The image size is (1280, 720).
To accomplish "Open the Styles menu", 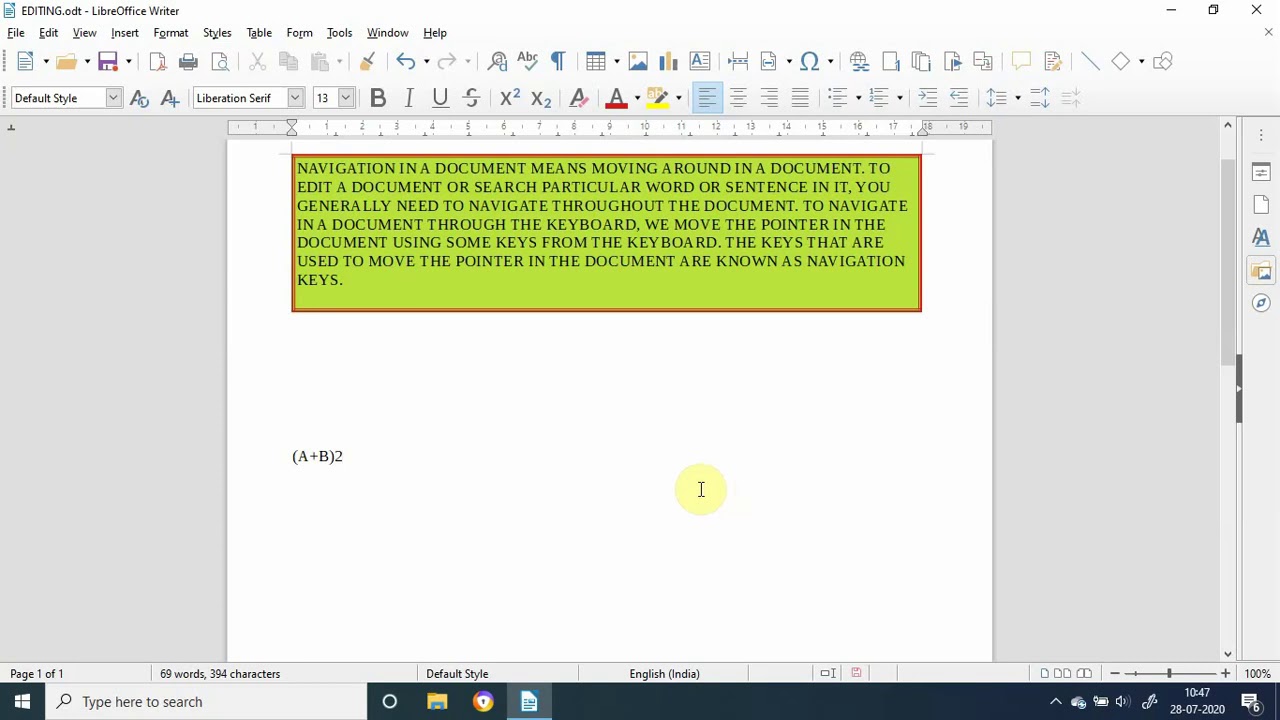I will [x=217, y=33].
